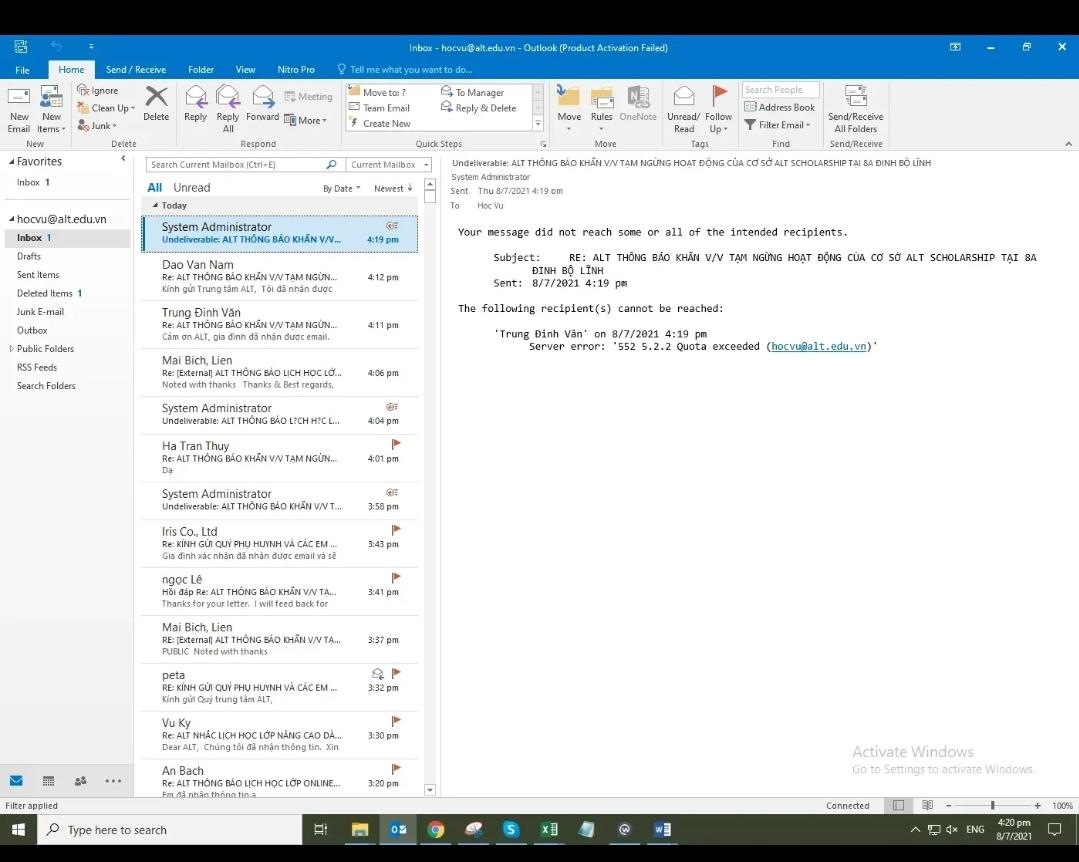Open the Rules icon
Viewport: 1079px width, 862px height.
tap(601, 97)
